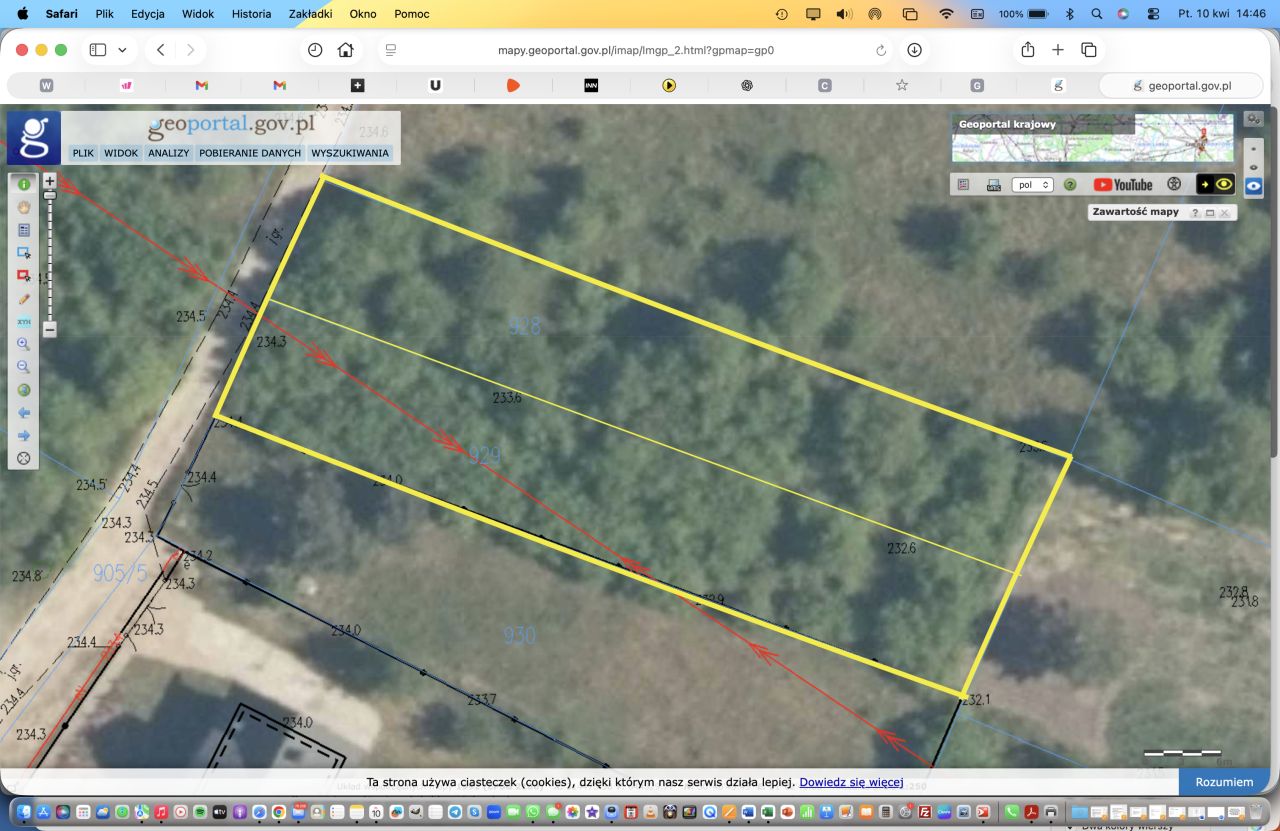Open Finder from the Dock

24,811
